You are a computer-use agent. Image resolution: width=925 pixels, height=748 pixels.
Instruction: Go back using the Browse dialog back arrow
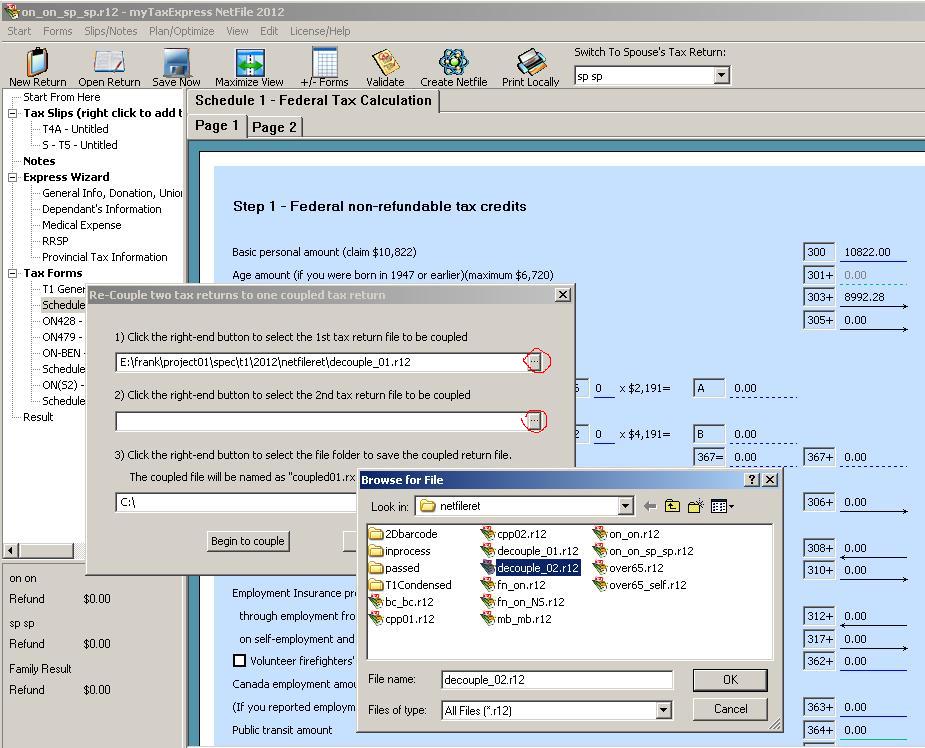pyautogui.click(x=650, y=506)
